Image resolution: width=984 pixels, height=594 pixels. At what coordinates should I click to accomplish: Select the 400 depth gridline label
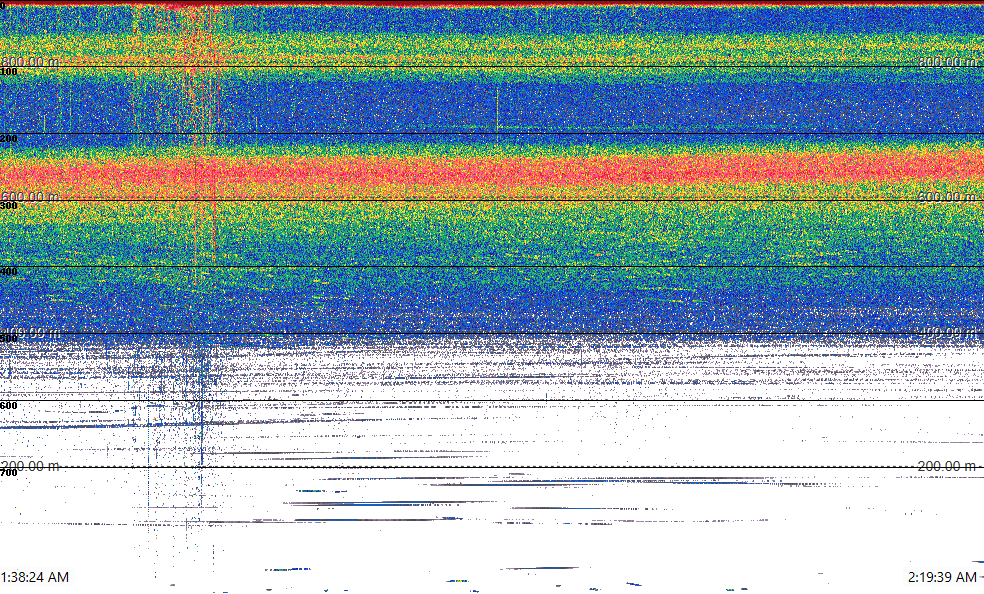[9, 272]
